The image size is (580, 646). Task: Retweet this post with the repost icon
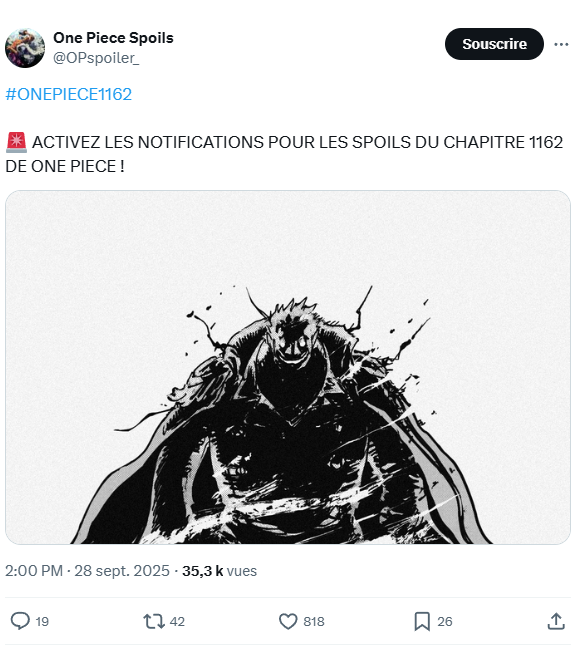[154, 621]
